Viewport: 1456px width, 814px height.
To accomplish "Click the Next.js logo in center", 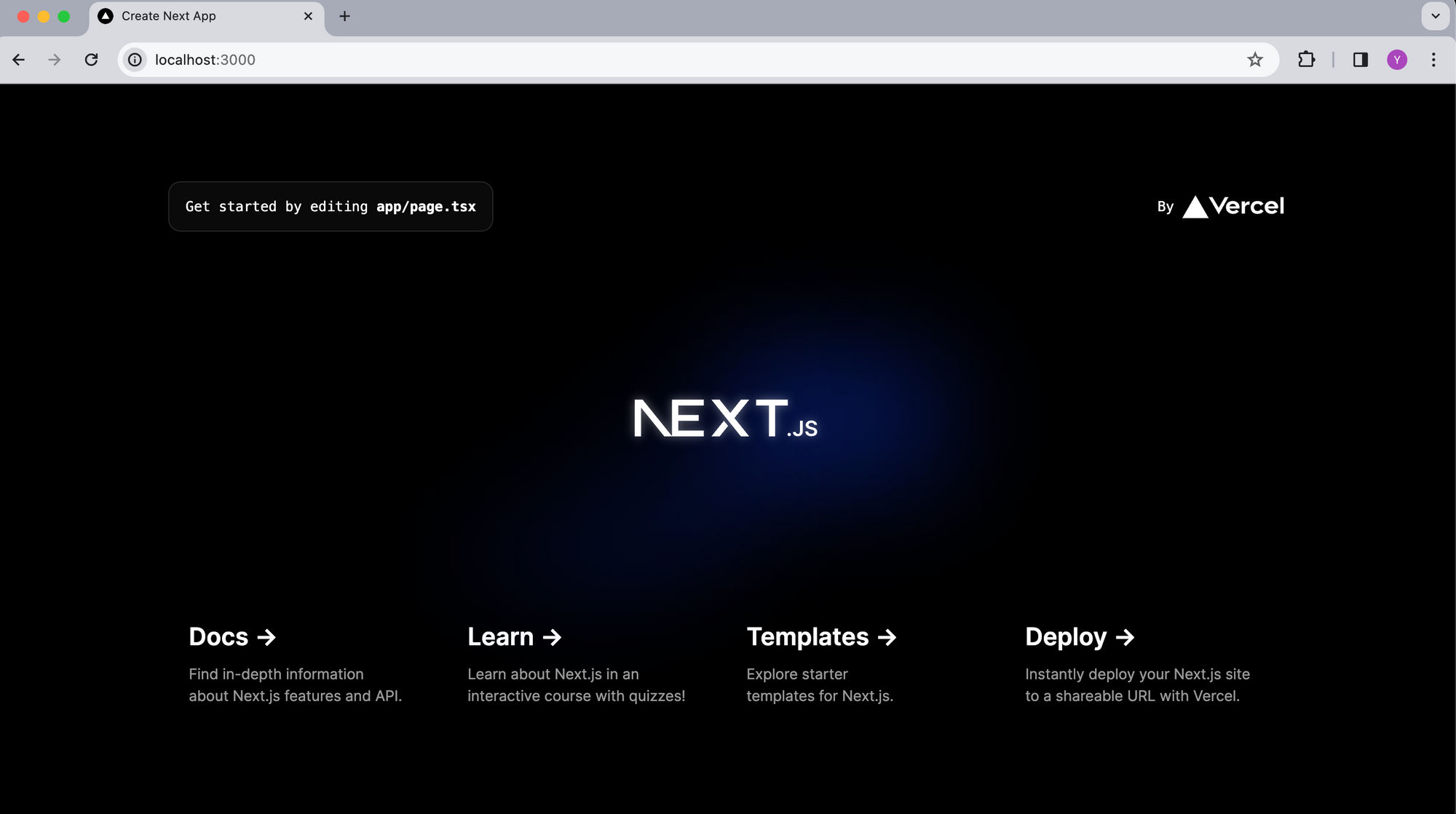I will pyautogui.click(x=727, y=417).
